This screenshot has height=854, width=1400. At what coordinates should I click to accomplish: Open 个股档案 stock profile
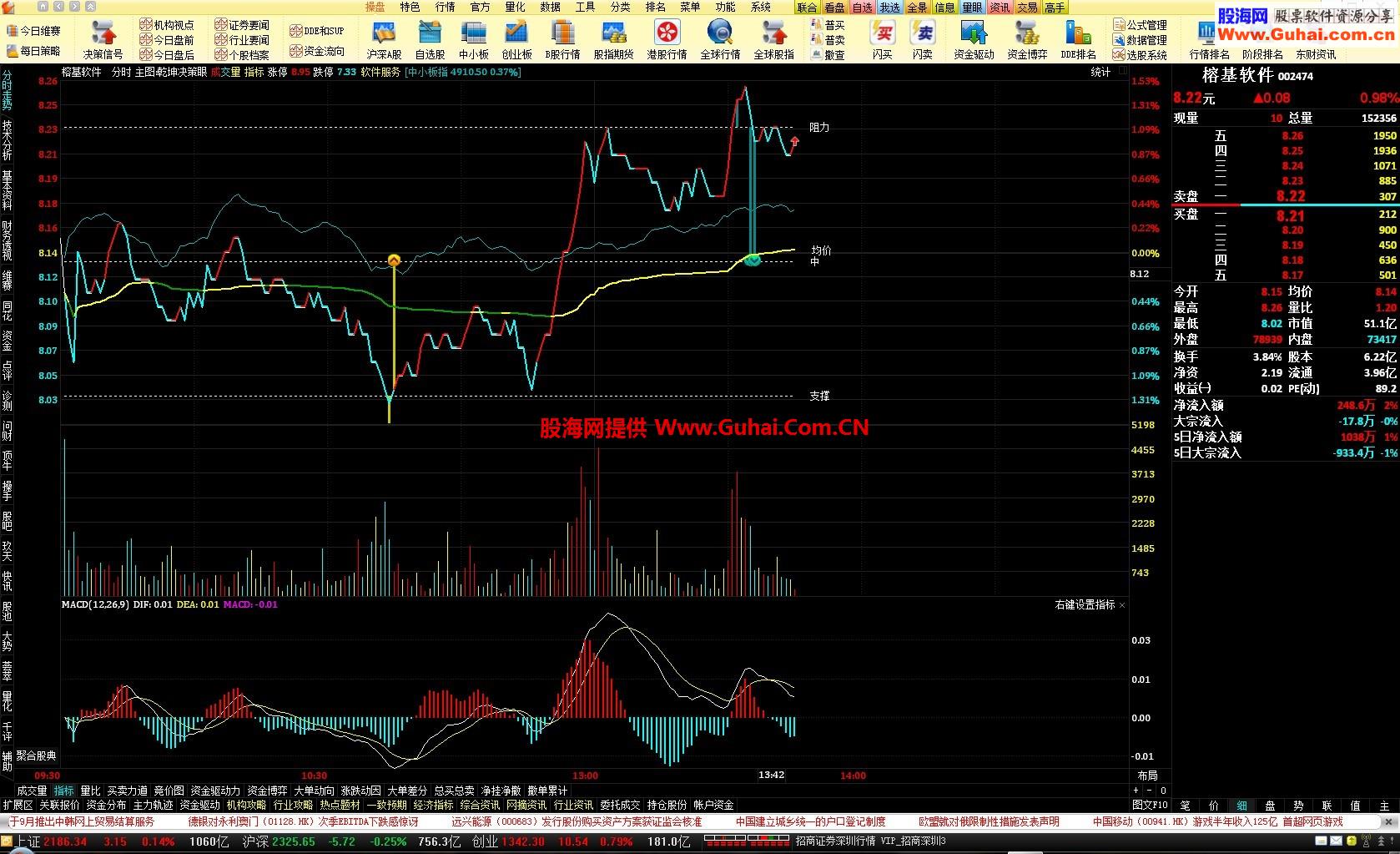242,55
